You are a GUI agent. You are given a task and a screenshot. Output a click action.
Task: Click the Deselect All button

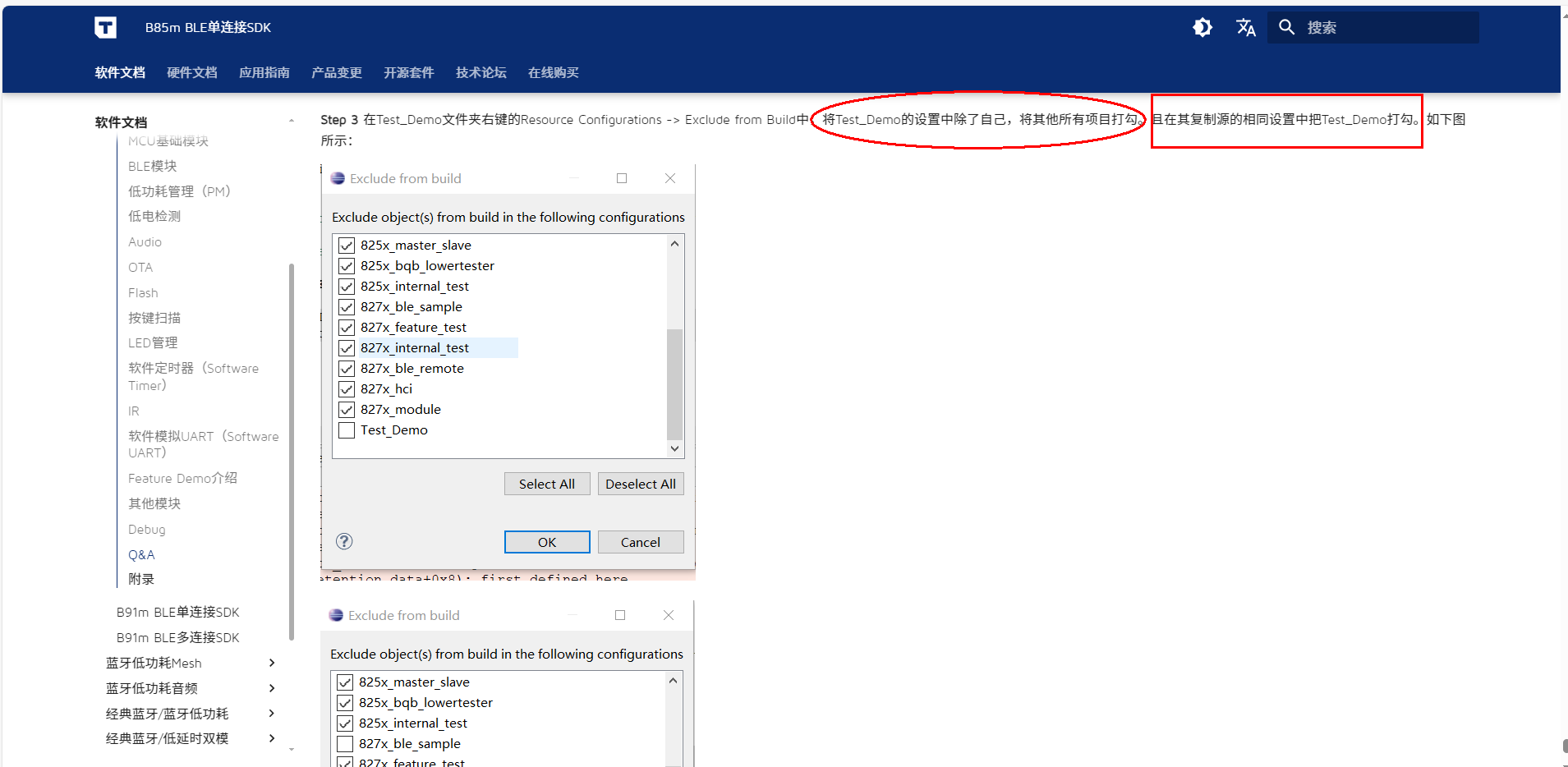(641, 484)
